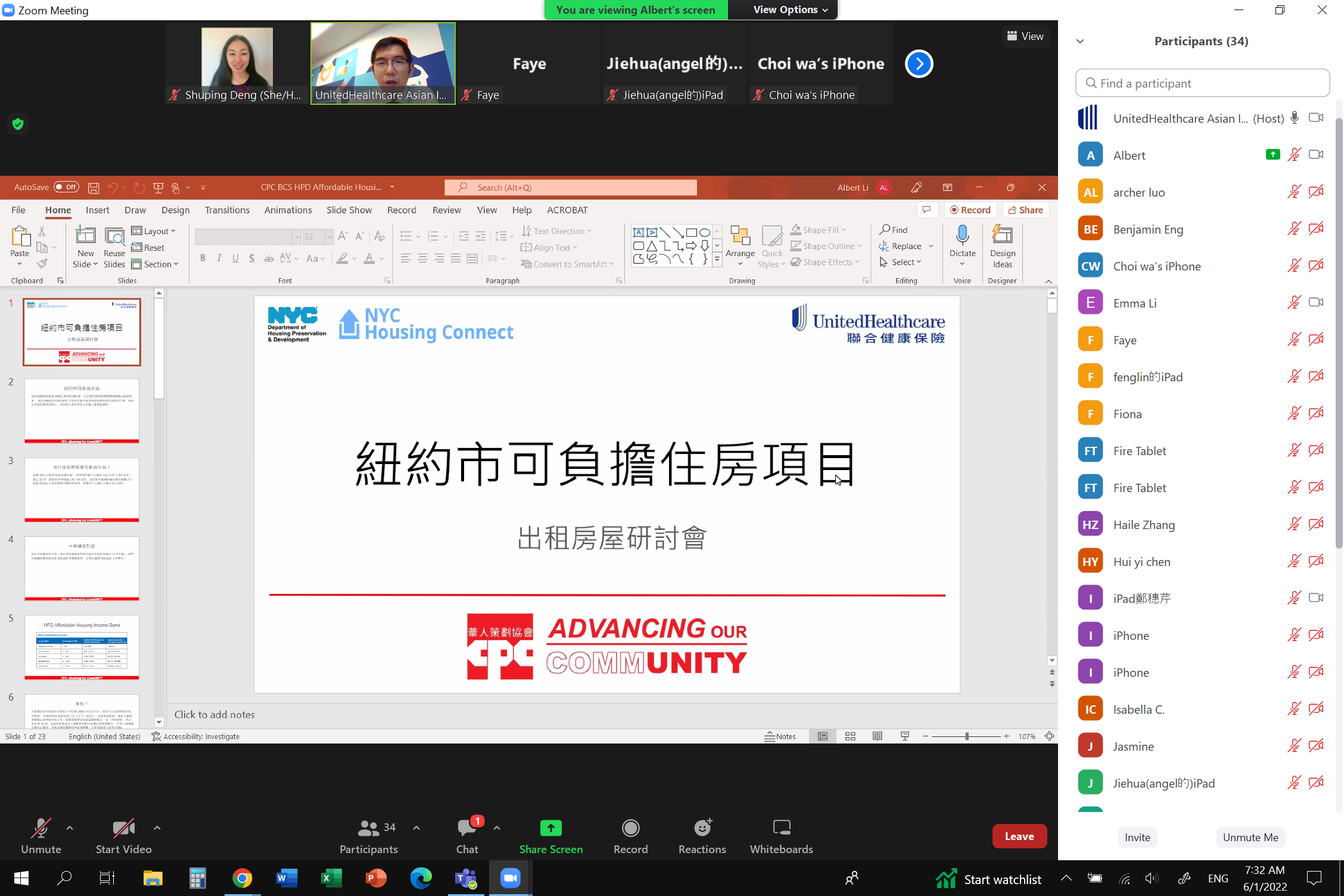Click the Find a participant search field
The image size is (1344, 896).
click(x=1202, y=83)
